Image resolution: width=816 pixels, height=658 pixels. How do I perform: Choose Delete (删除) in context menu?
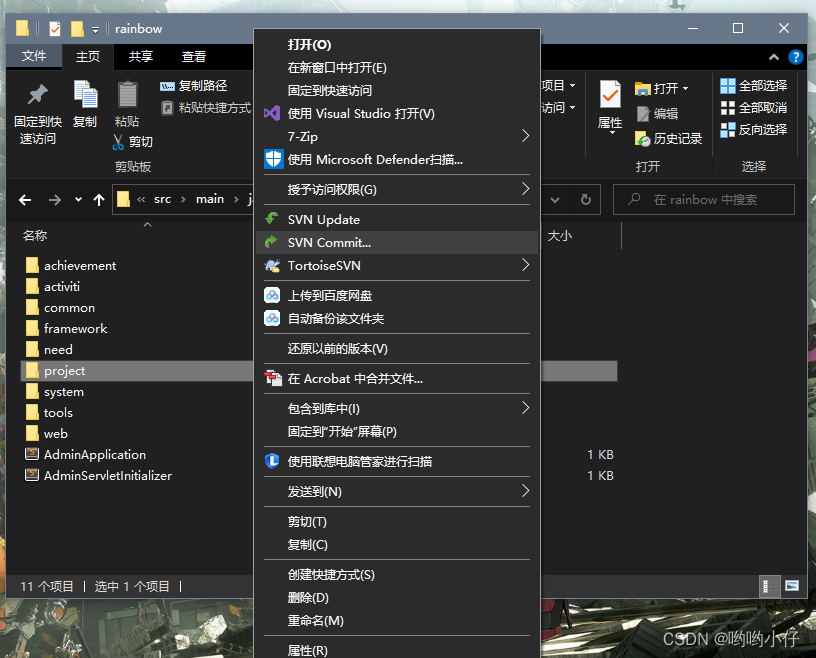pos(398,598)
